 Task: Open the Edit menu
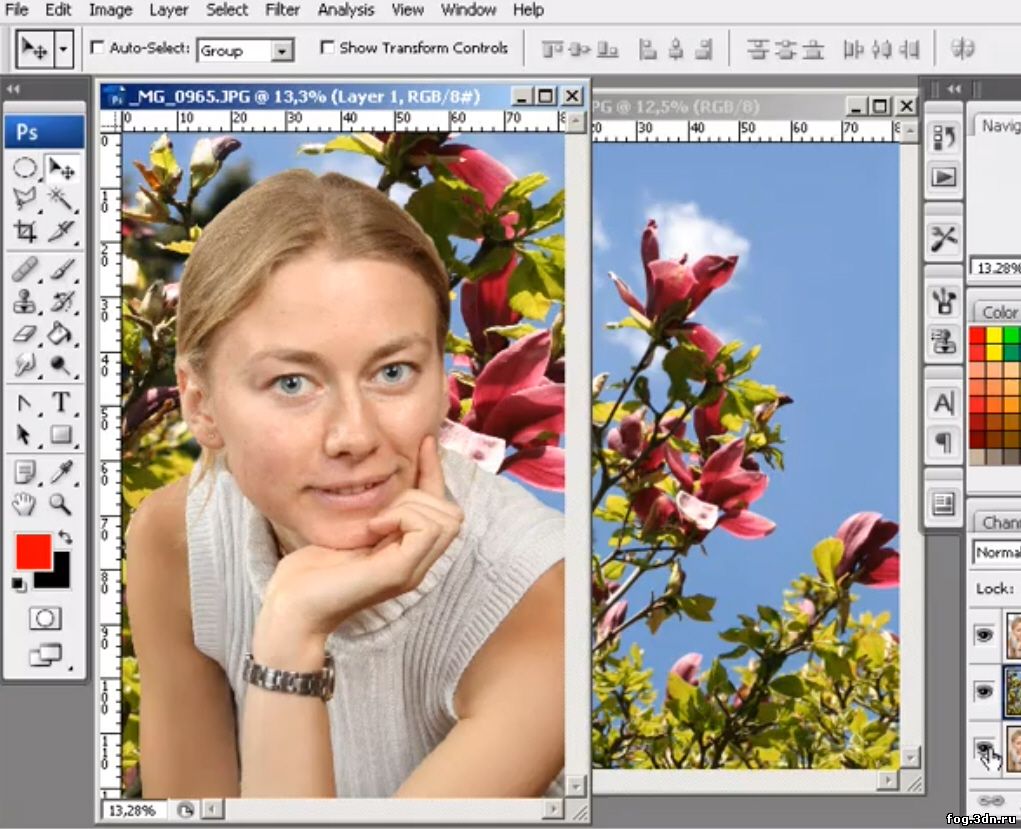[58, 10]
